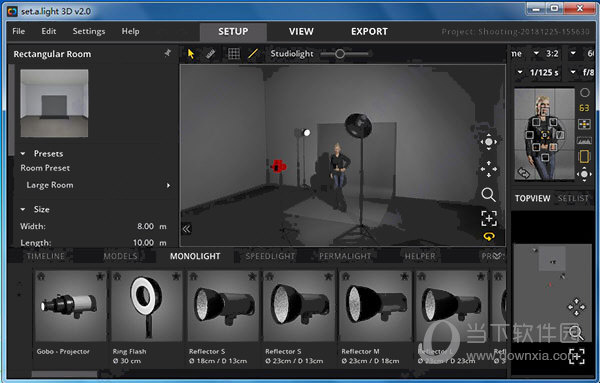Click the home icon on Gobo - Projector card
The width and height of the screenshot is (600, 383).
(41, 276)
